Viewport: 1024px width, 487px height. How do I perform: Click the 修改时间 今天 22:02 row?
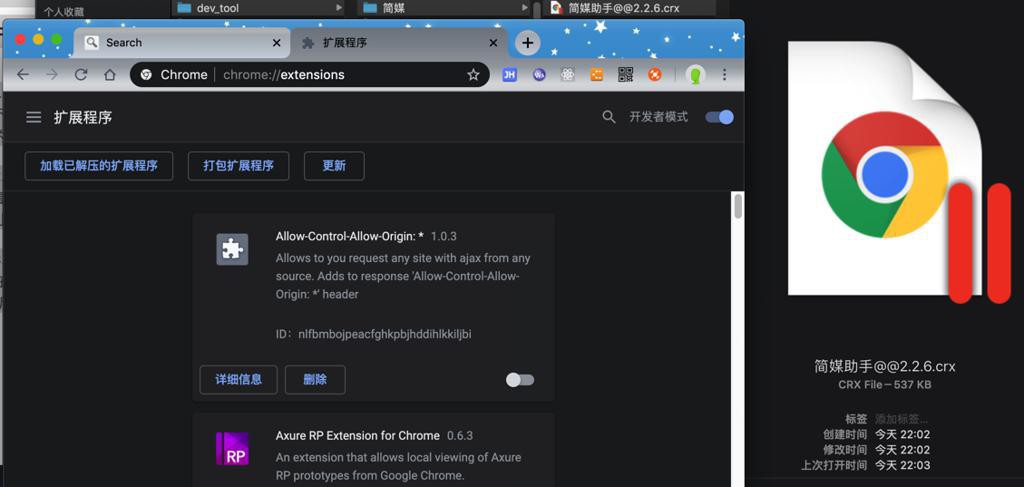coord(877,450)
